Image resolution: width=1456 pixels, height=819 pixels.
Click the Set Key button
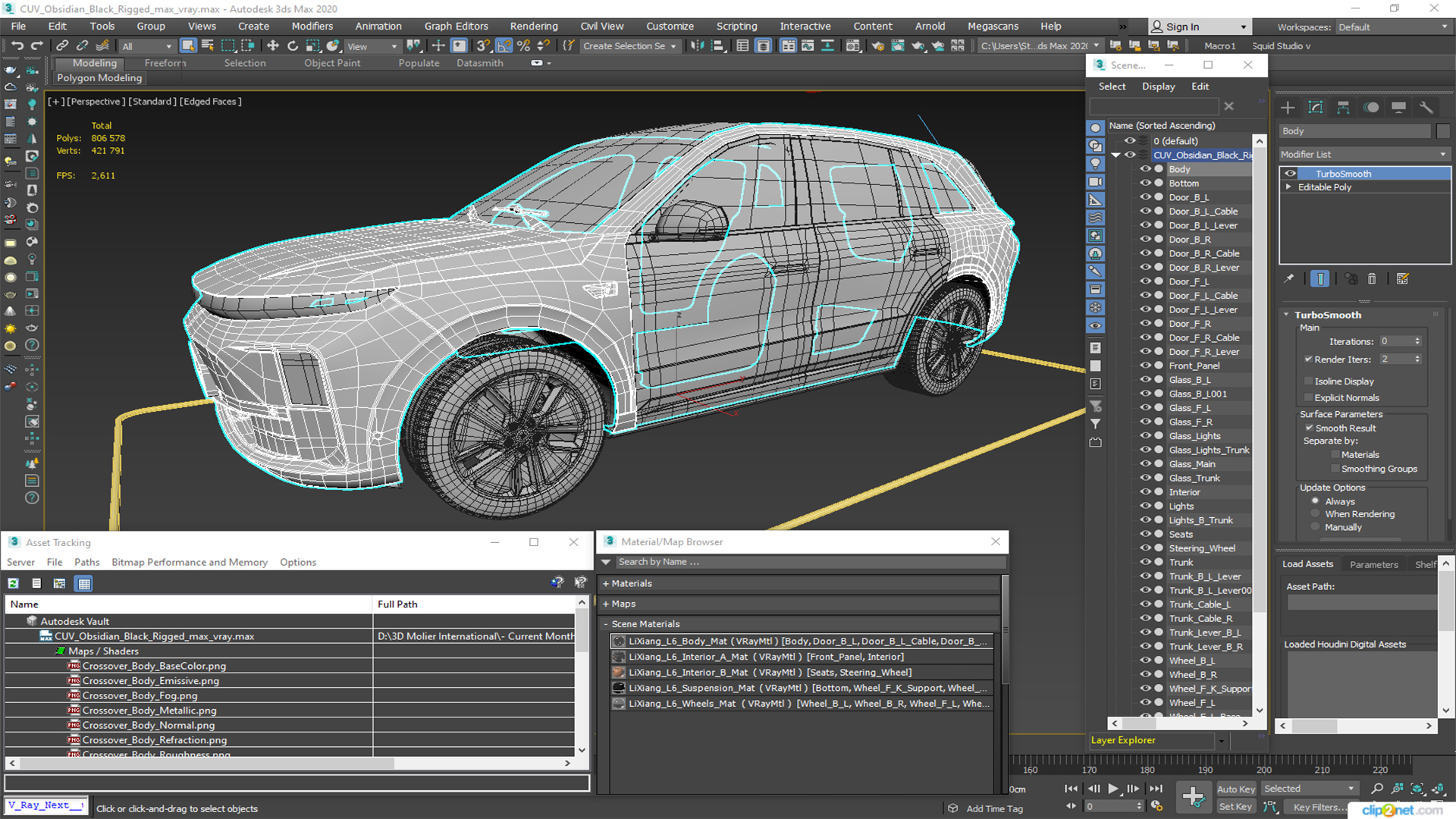click(1235, 807)
